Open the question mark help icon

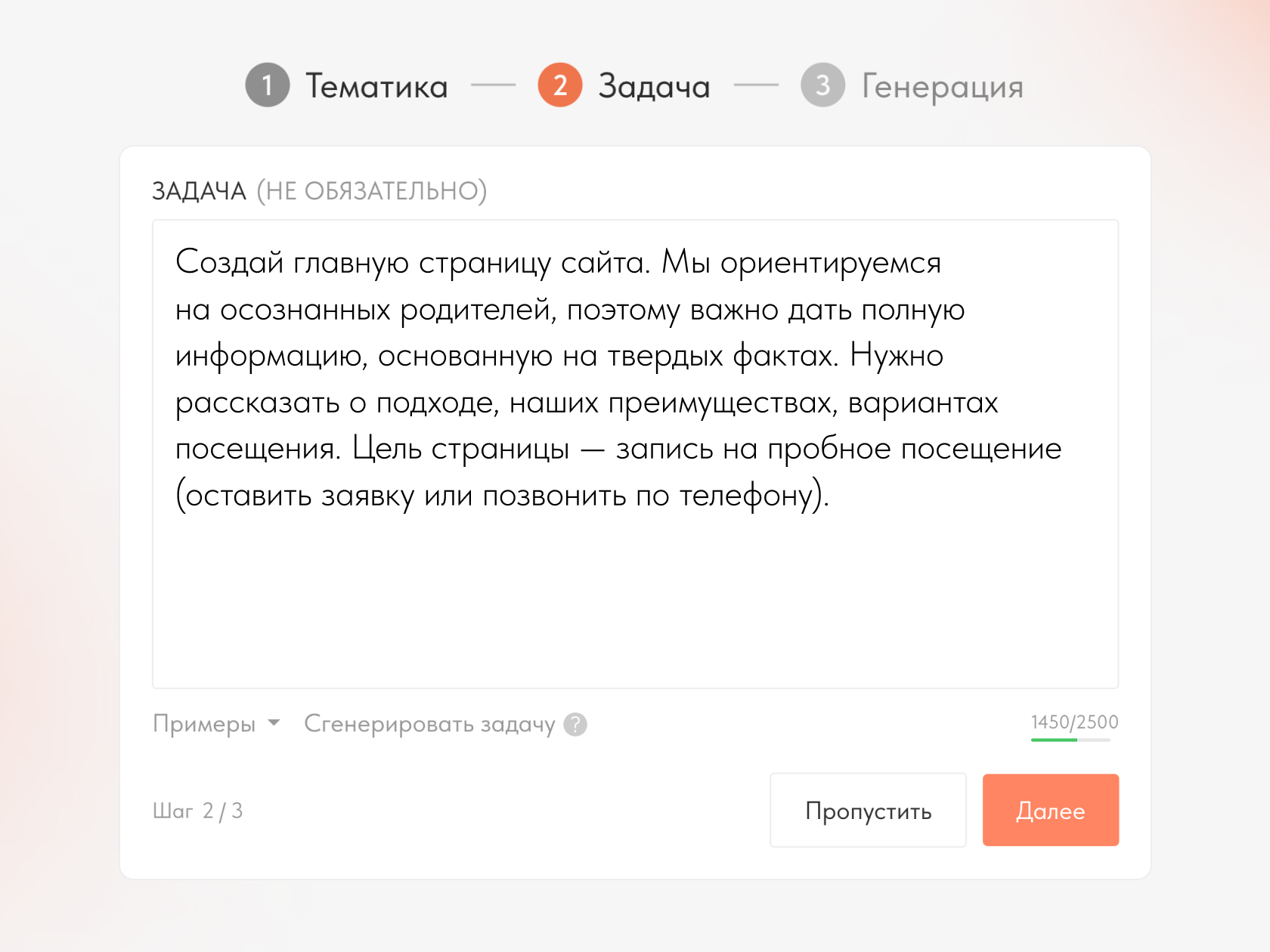[x=575, y=725]
